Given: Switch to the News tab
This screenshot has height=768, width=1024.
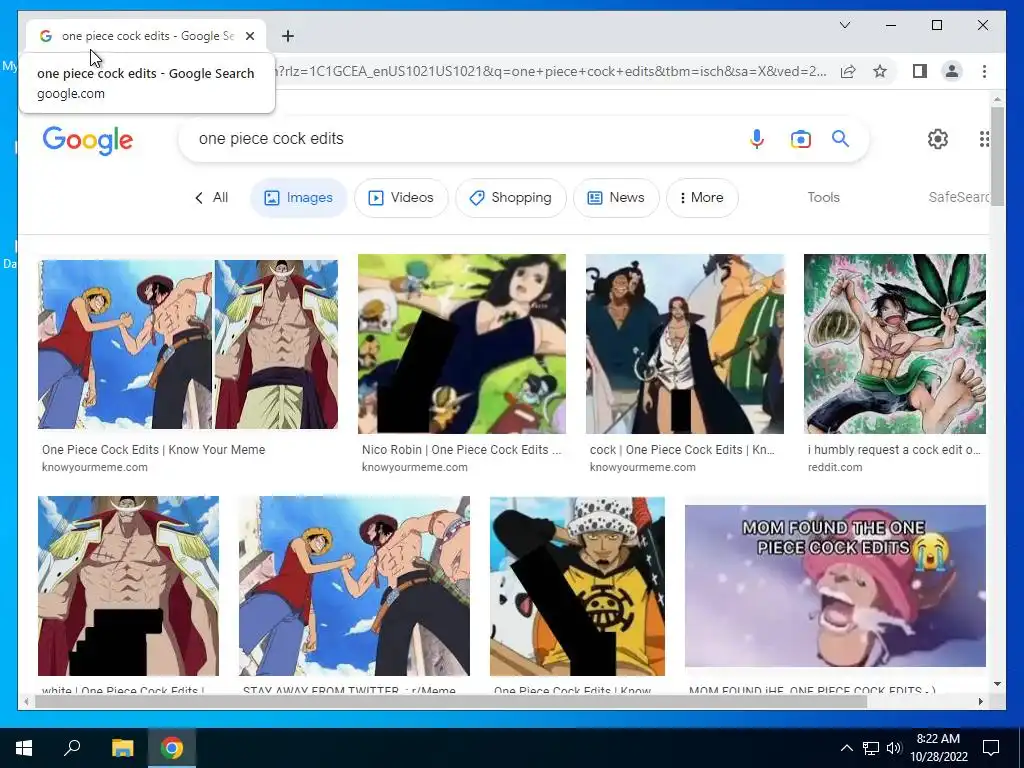Looking at the screenshot, I should tap(616, 197).
